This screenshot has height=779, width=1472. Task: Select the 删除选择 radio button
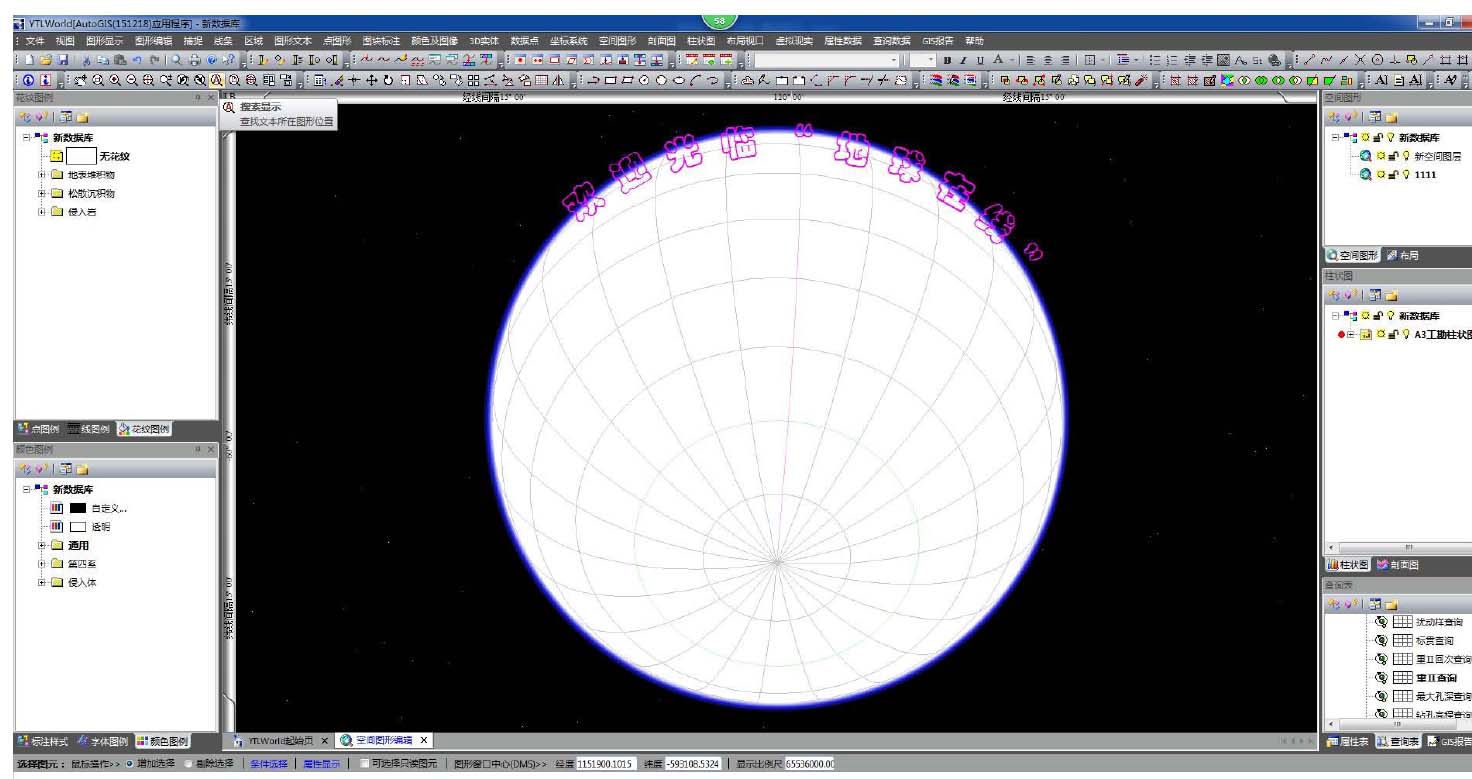coord(189,764)
